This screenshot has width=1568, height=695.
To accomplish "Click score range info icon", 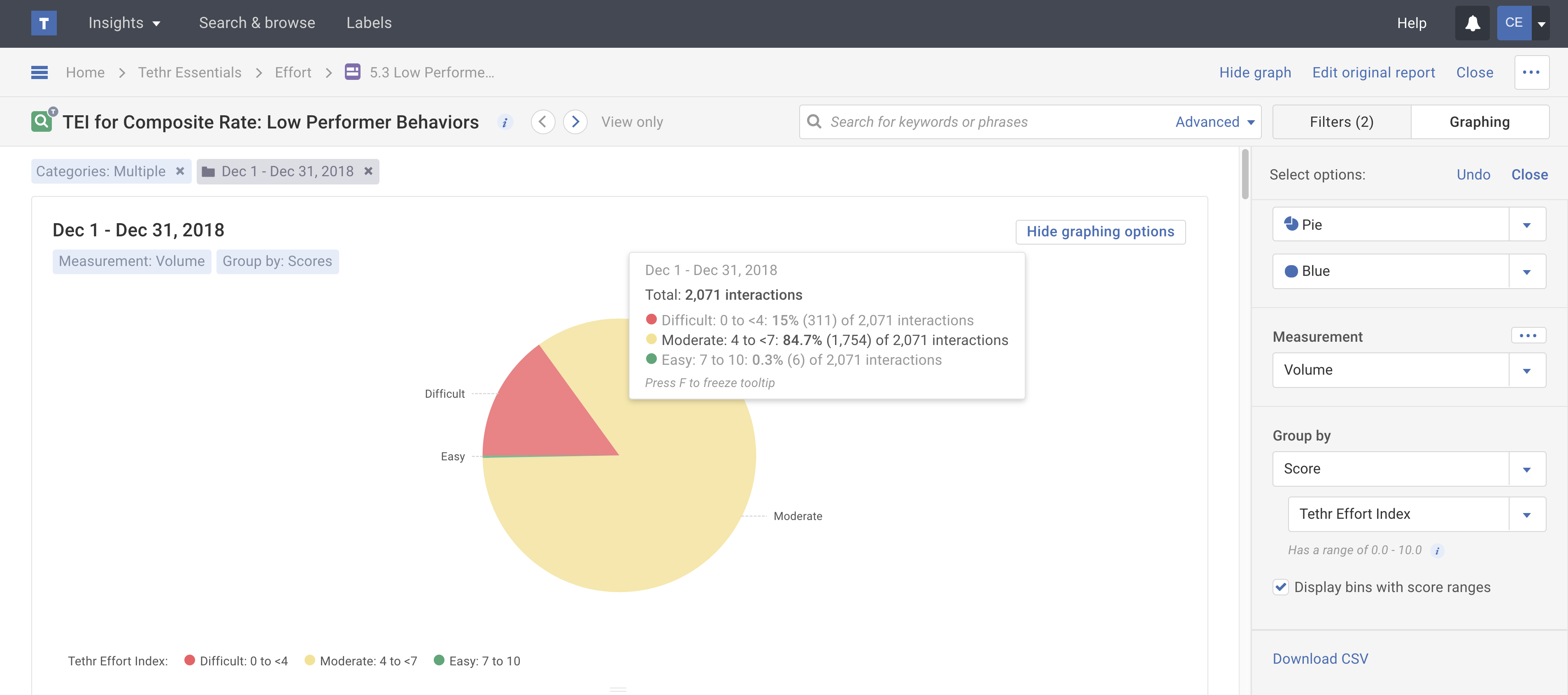I will click(x=1437, y=550).
